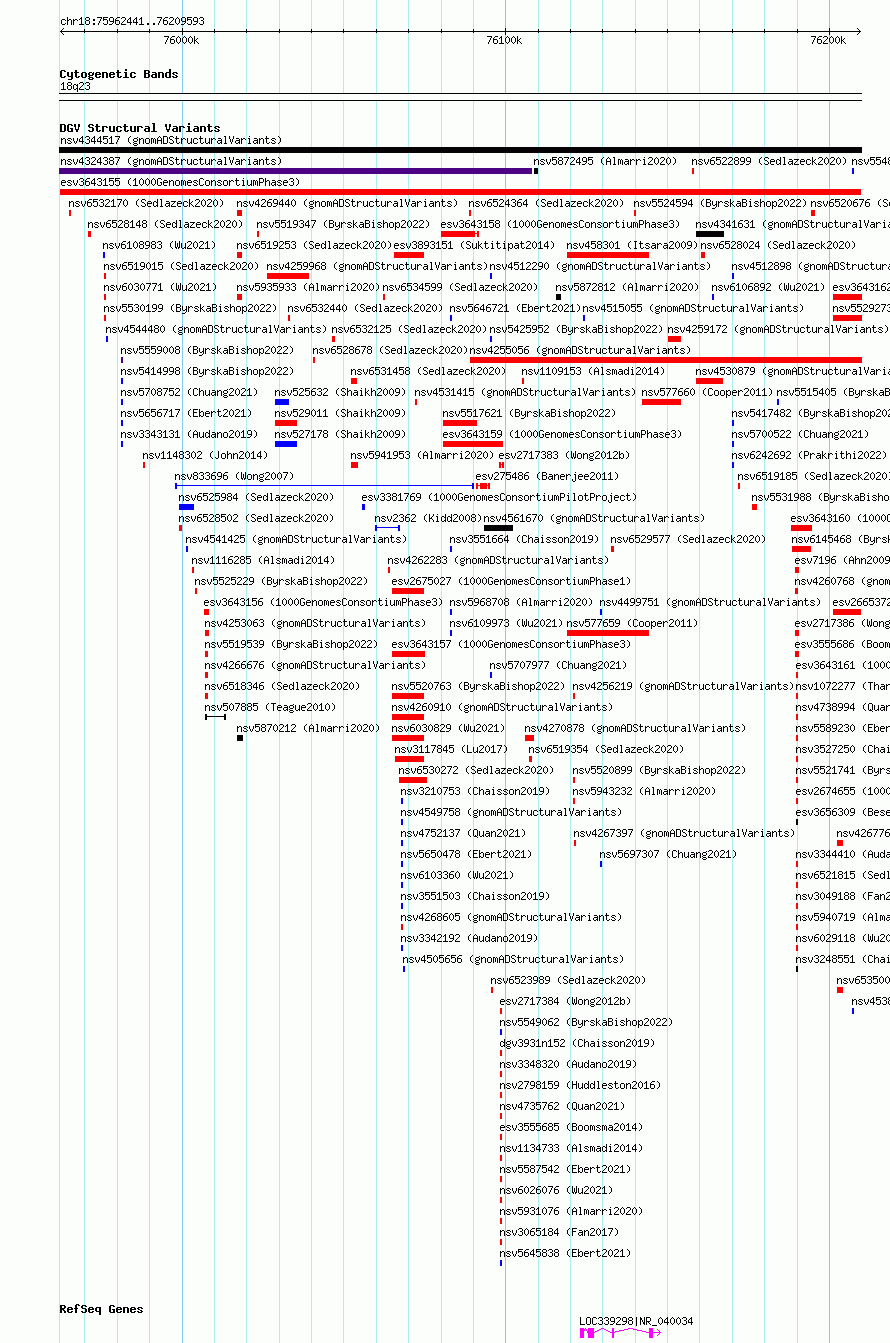Open variant nsv5872495 (Almarri2020)
890x1343 pixels.
pos(605,161)
